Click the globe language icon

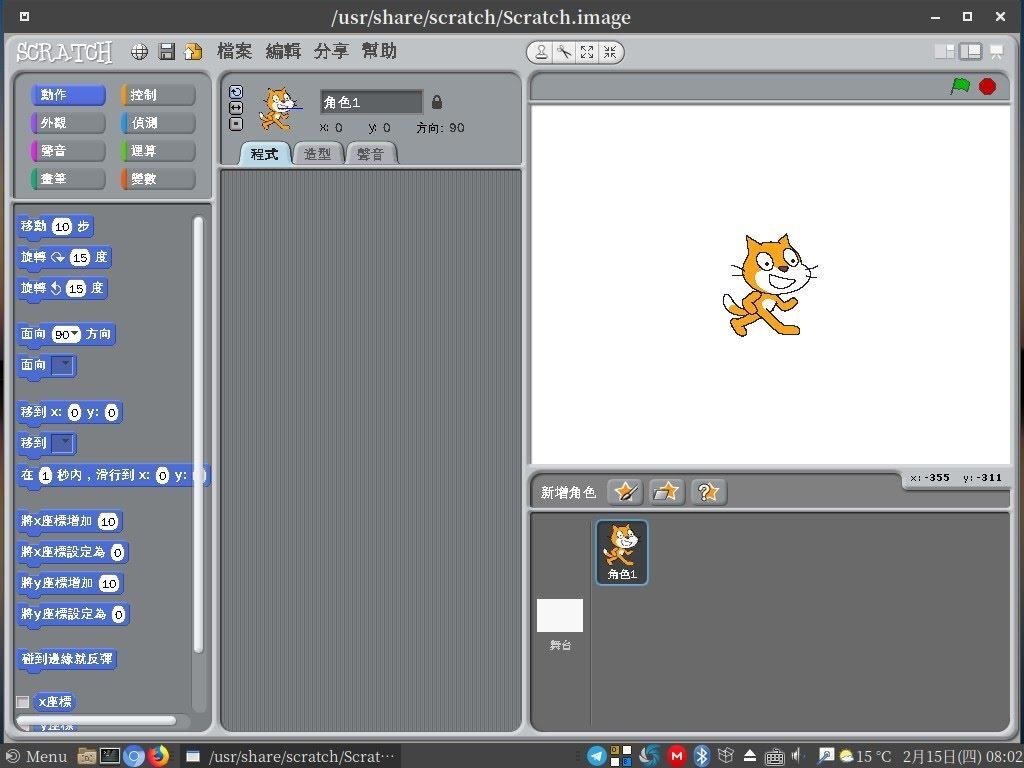tap(139, 52)
